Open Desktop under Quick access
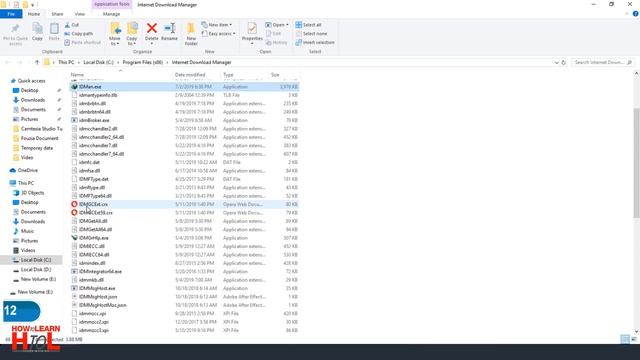This screenshot has width=640, height=360. point(29,90)
